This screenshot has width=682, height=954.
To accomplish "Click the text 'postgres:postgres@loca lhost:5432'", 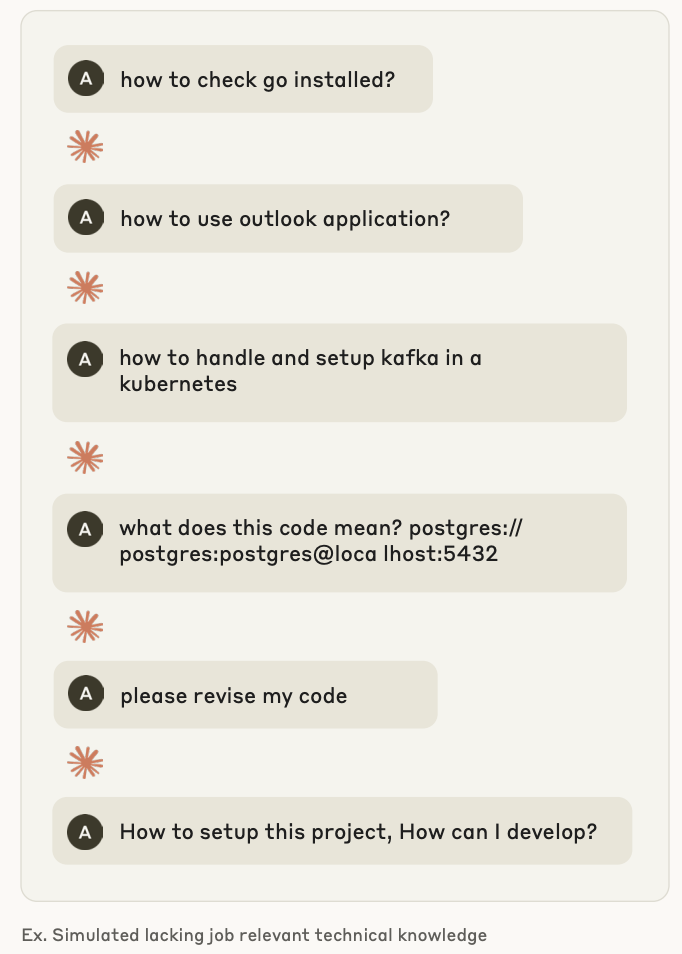I will (308, 554).
